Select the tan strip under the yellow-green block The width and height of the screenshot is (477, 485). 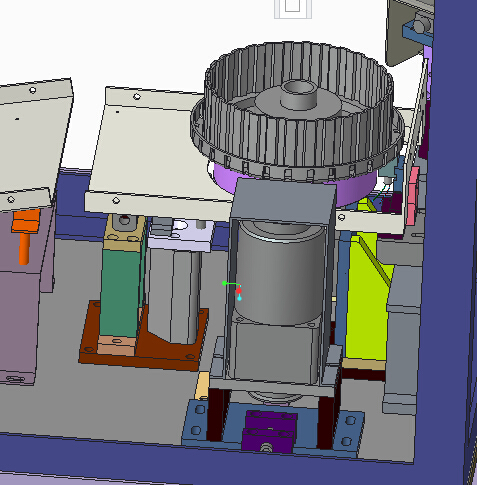tap(364, 364)
